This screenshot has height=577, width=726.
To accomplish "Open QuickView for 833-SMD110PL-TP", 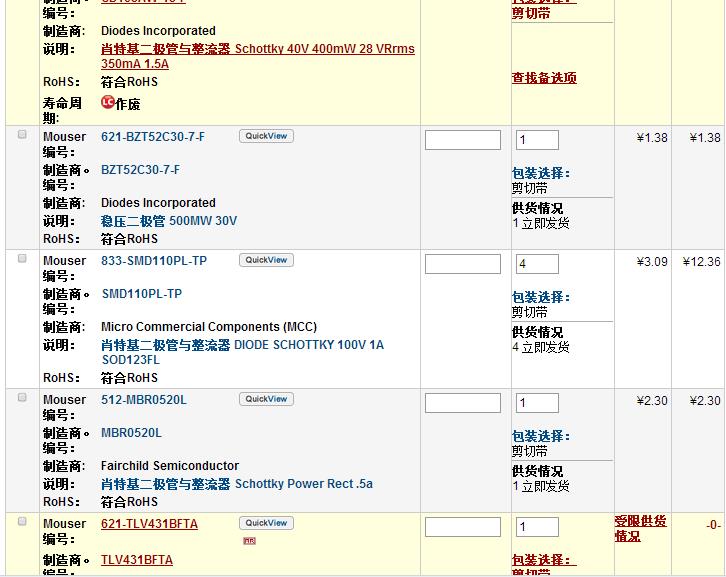I will 266,260.
